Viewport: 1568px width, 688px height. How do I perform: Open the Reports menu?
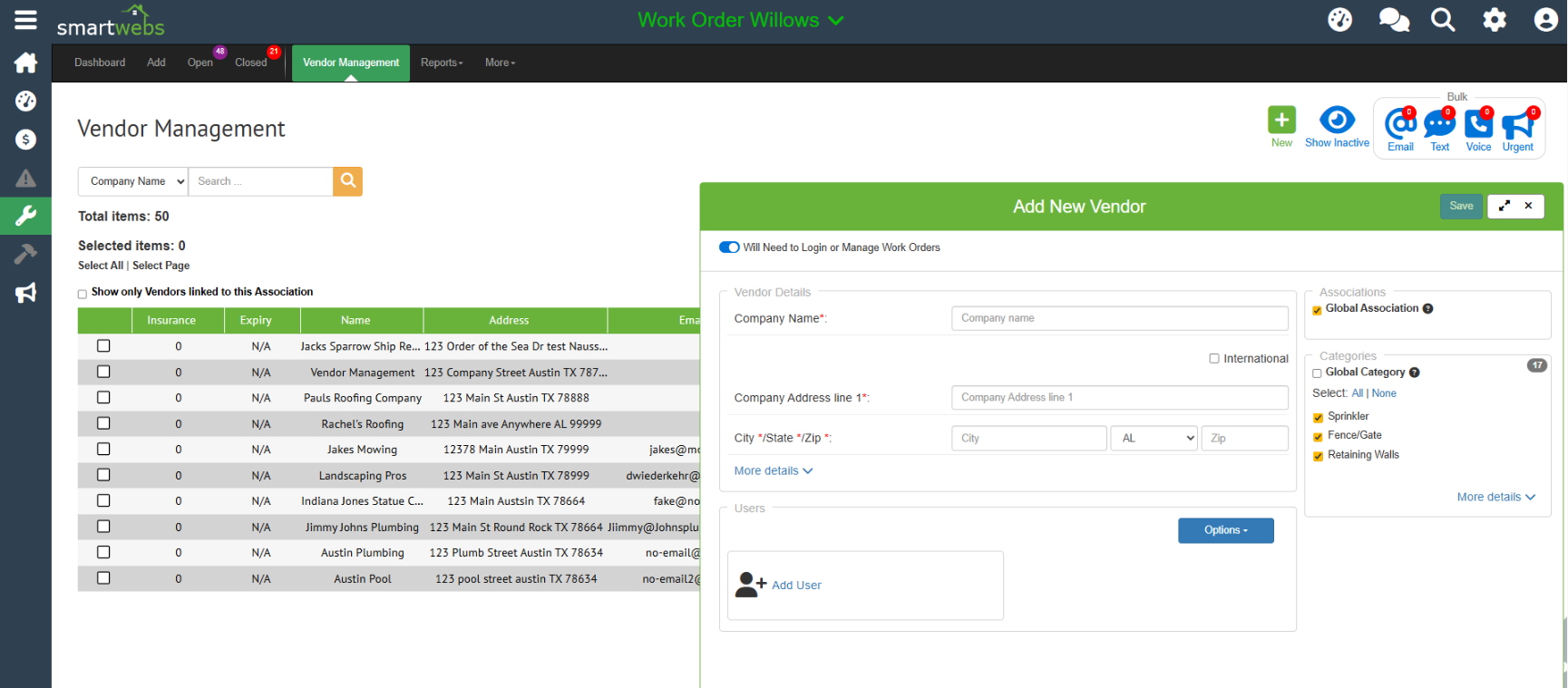(442, 63)
